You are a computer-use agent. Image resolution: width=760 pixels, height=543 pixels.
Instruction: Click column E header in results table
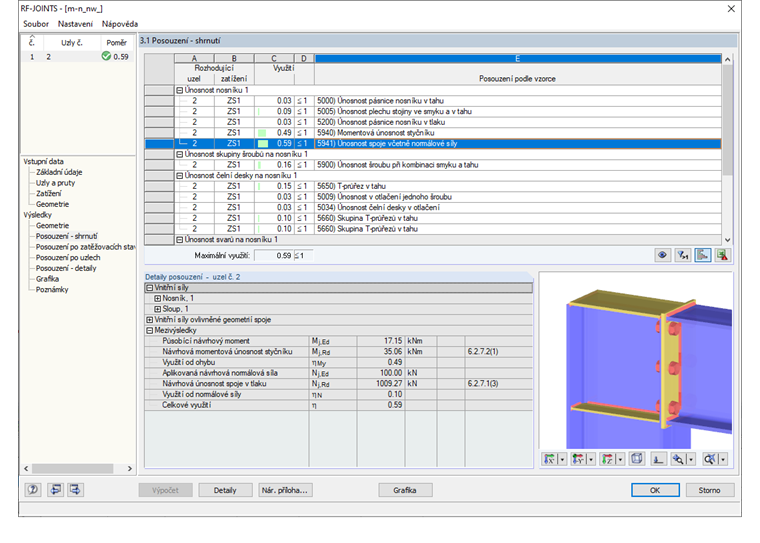pyautogui.click(x=518, y=58)
